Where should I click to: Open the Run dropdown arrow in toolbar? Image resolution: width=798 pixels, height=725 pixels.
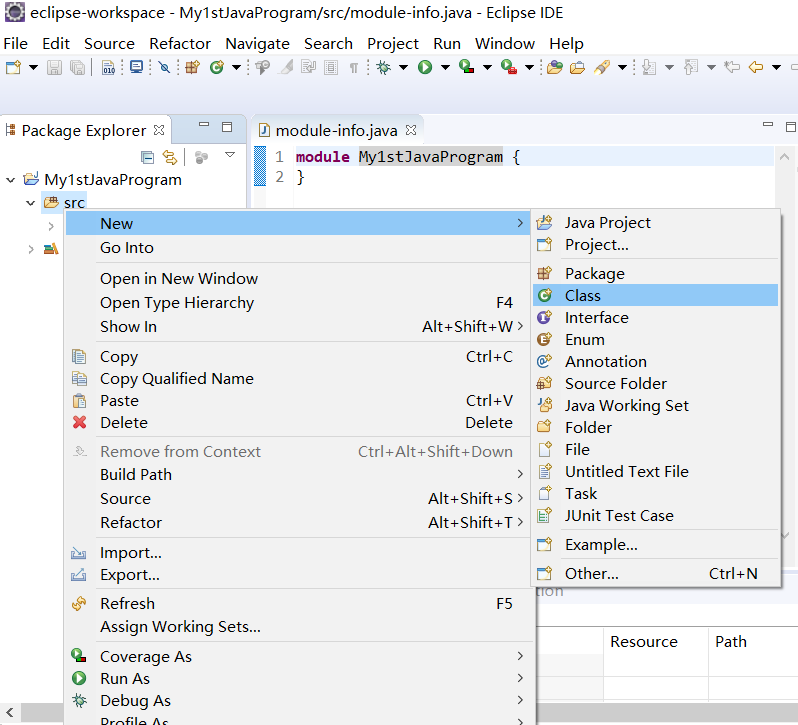pyautogui.click(x=445, y=67)
